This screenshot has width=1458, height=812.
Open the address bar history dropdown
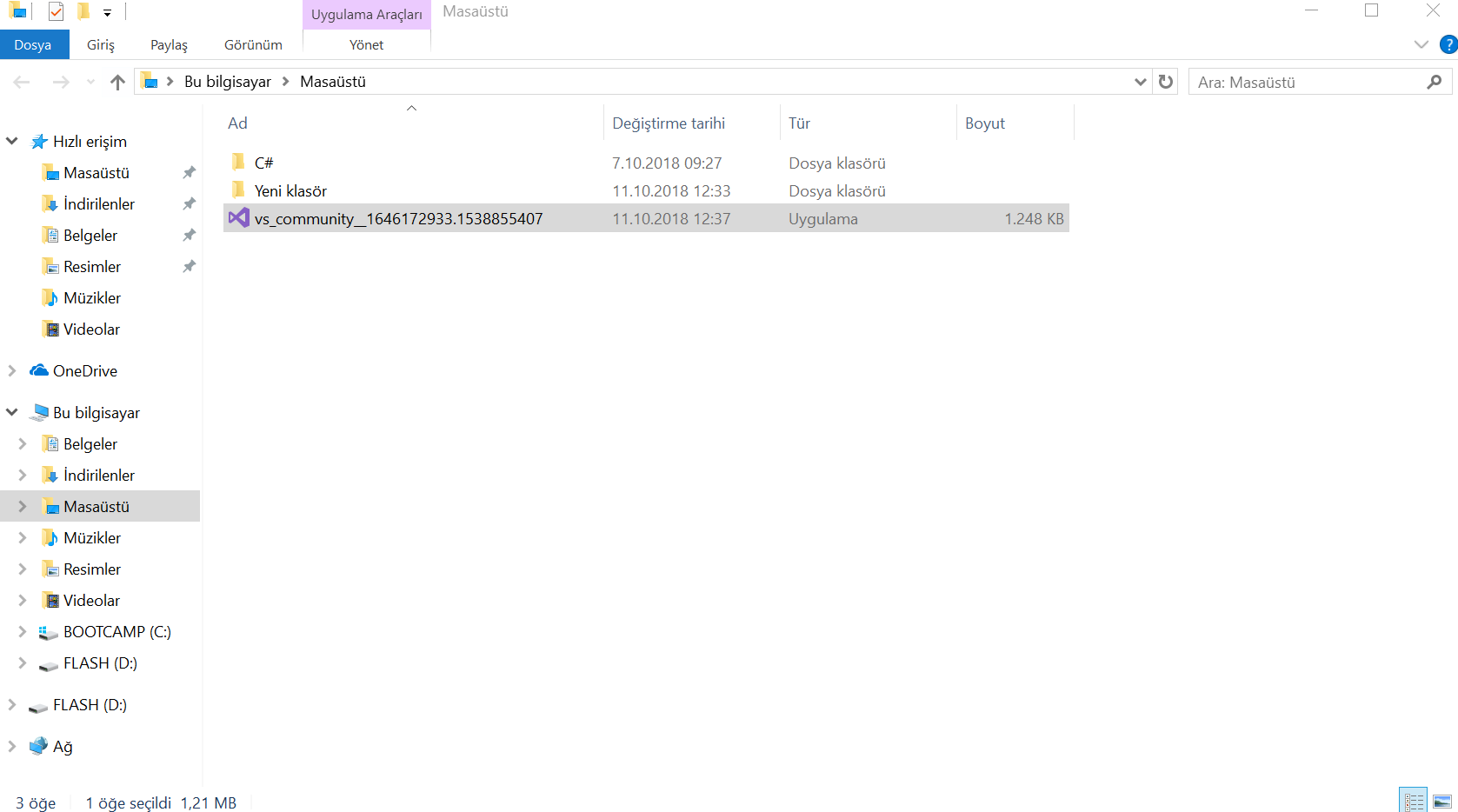1140,82
